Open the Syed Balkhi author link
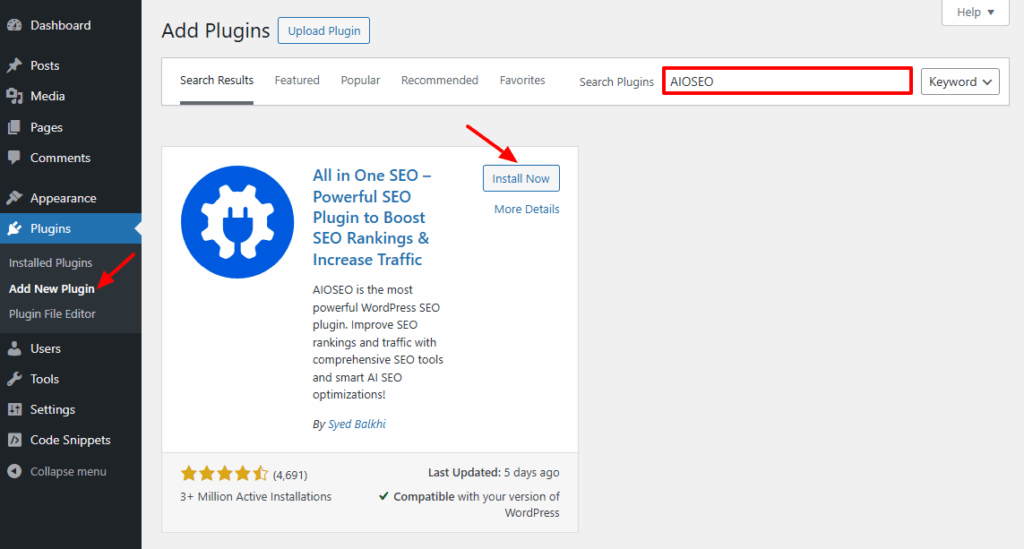 [357, 424]
